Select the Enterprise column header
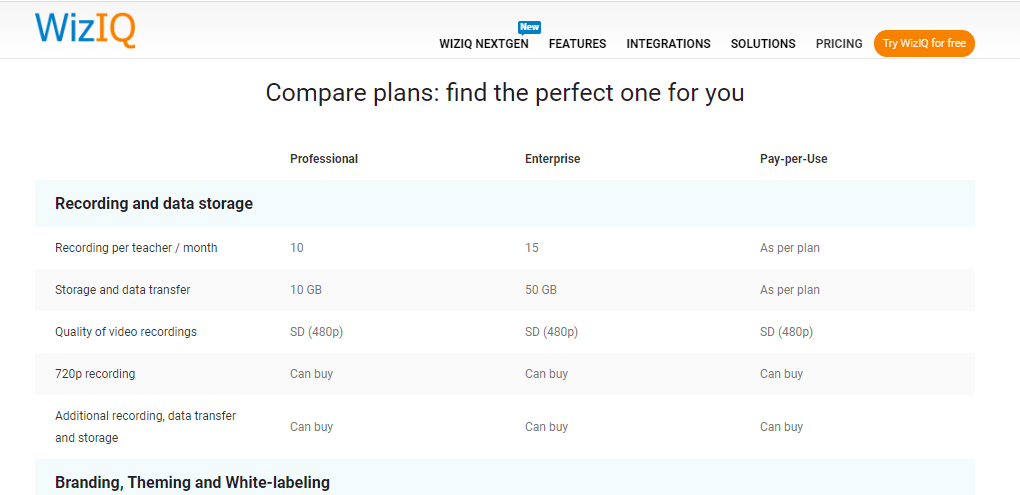The height and width of the screenshot is (495, 1020). tap(552, 159)
